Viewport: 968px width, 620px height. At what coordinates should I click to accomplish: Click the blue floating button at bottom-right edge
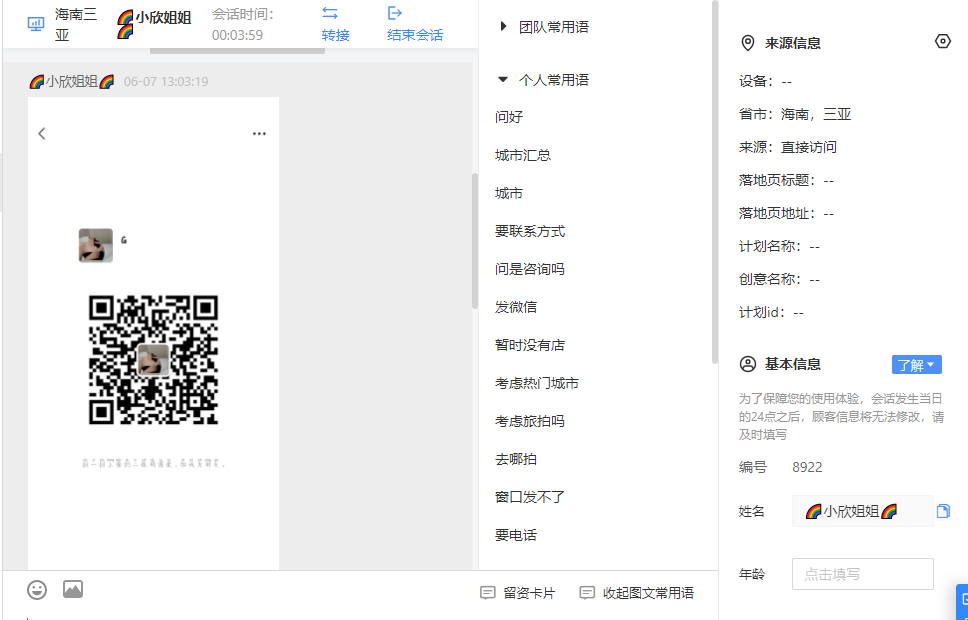[962, 601]
